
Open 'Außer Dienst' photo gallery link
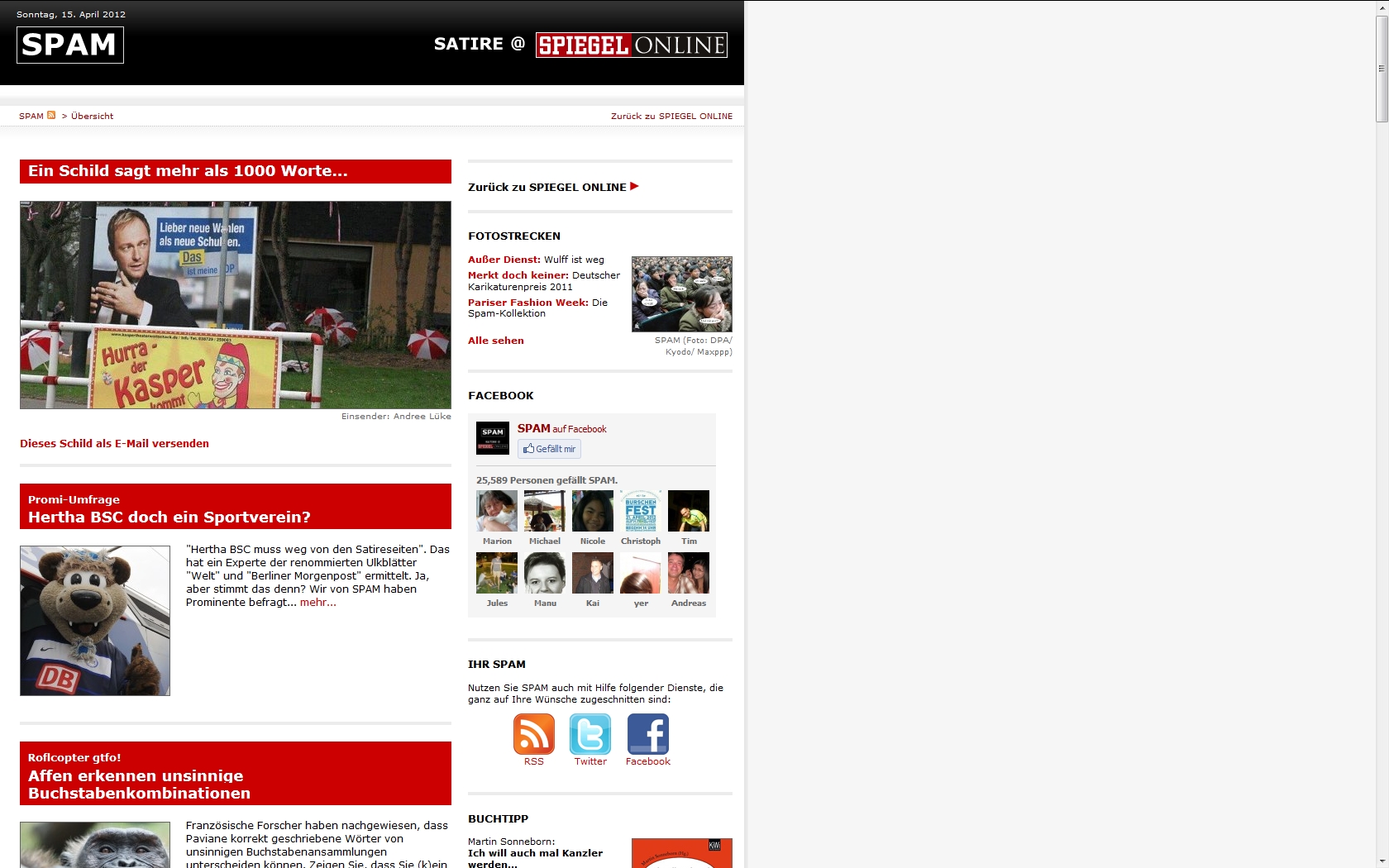[504, 260]
